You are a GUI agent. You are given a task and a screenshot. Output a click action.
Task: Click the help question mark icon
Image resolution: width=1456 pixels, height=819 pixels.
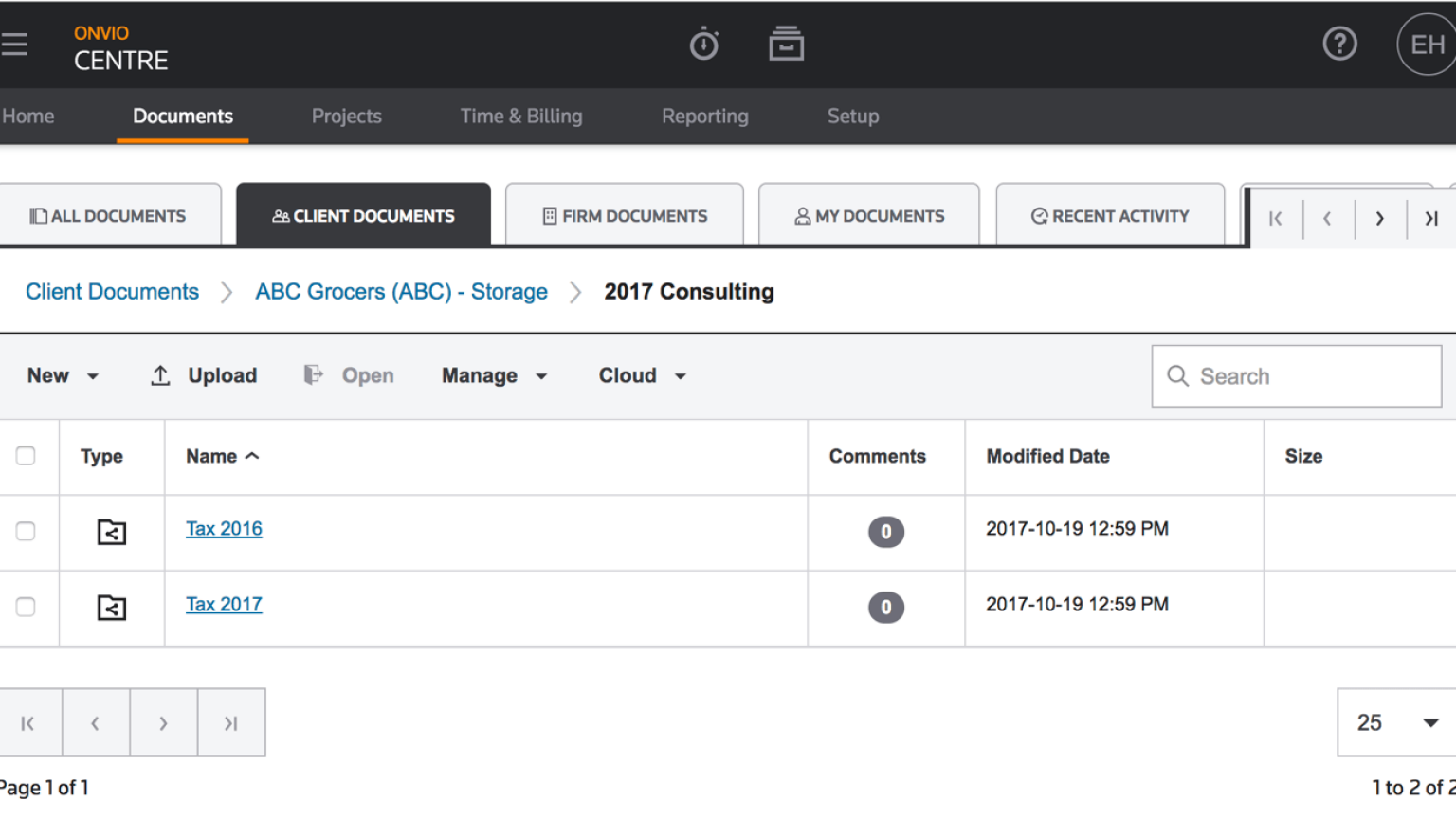pos(1339,44)
